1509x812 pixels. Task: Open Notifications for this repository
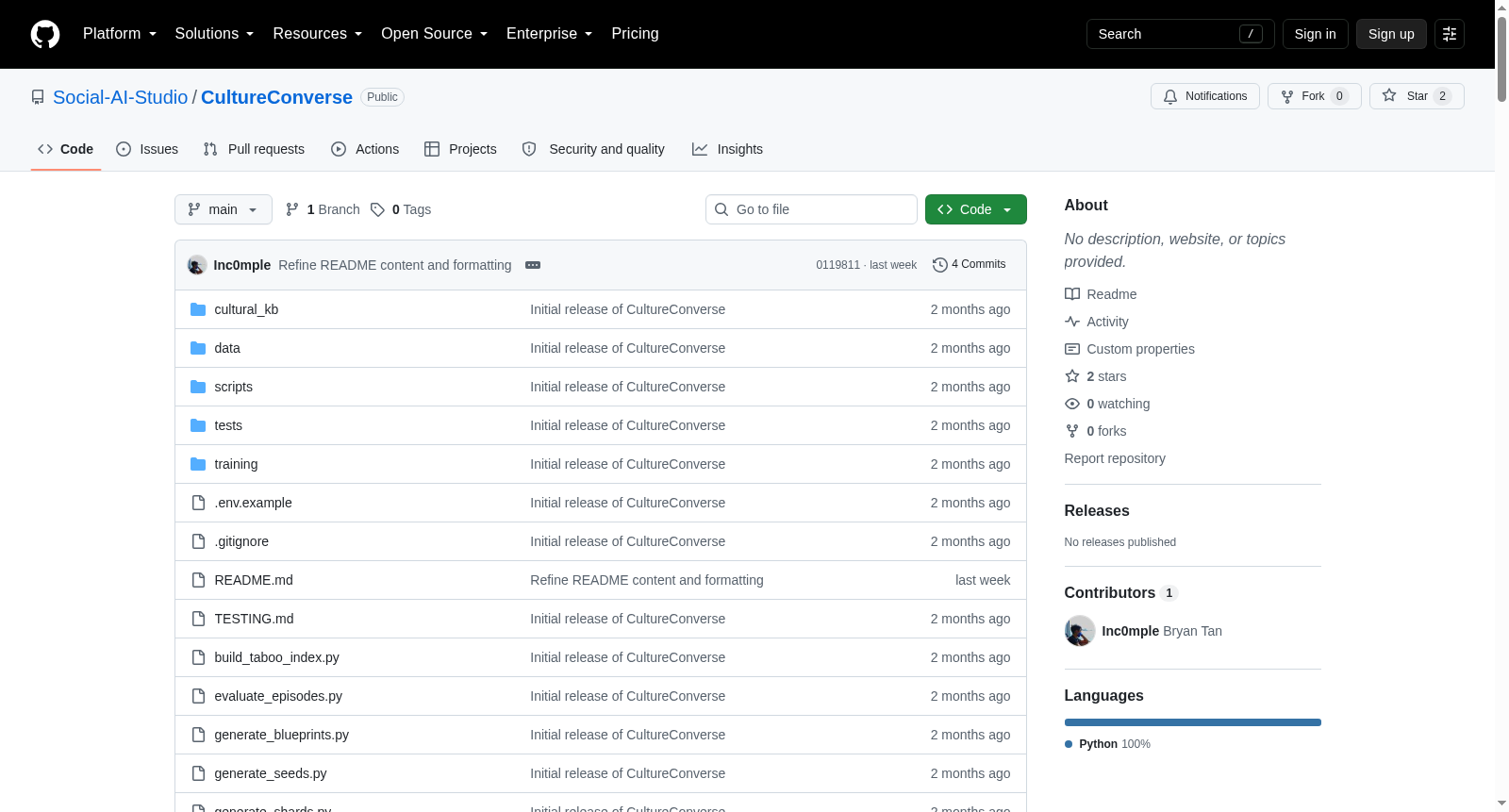coord(1205,96)
